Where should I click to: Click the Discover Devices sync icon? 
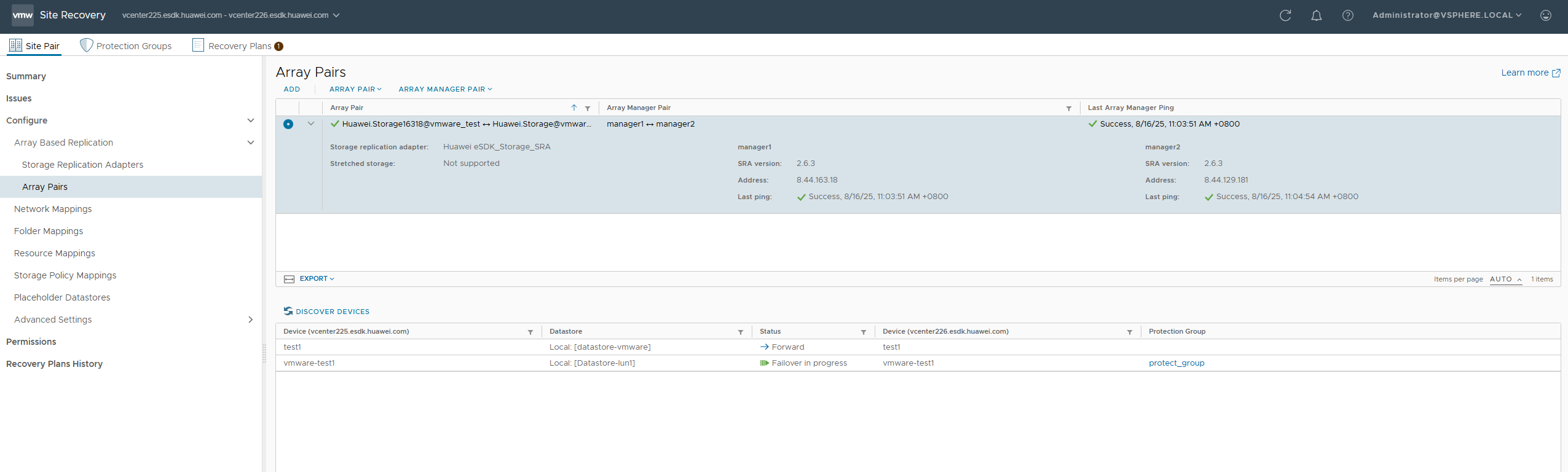[x=288, y=311]
